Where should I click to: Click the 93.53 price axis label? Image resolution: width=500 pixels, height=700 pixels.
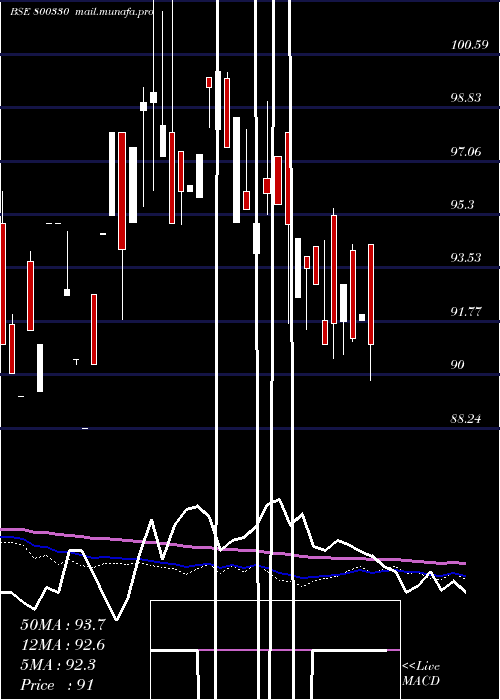pos(466,258)
